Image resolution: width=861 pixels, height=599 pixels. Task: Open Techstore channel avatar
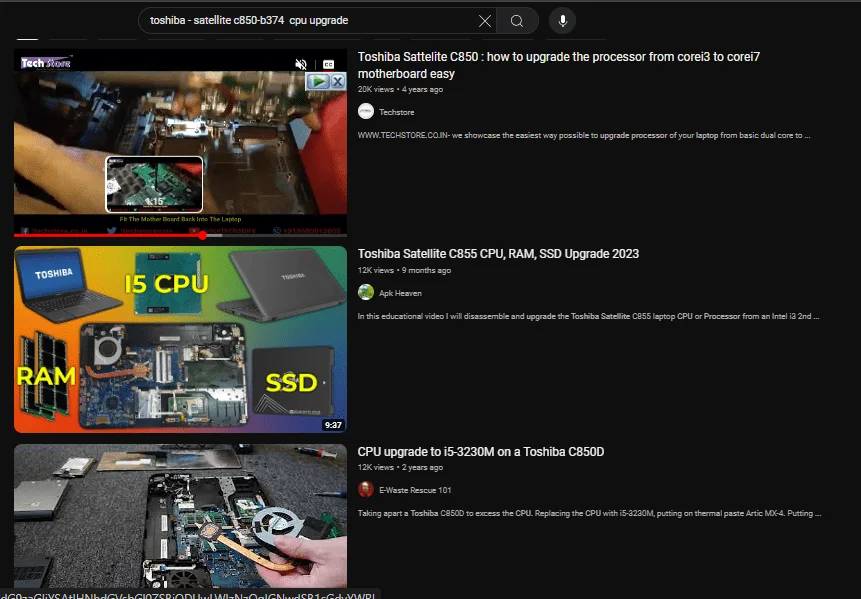tap(366, 111)
